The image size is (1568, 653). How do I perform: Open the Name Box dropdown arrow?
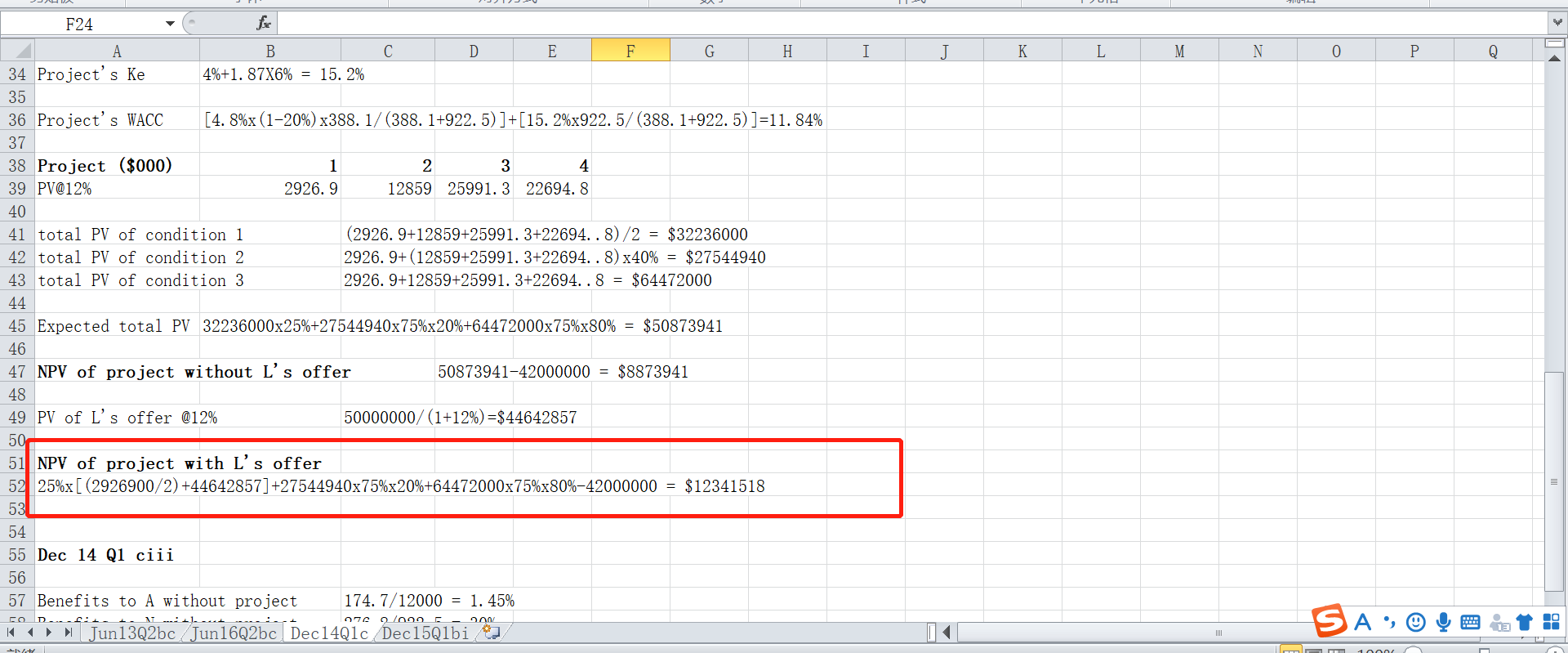pyautogui.click(x=170, y=24)
